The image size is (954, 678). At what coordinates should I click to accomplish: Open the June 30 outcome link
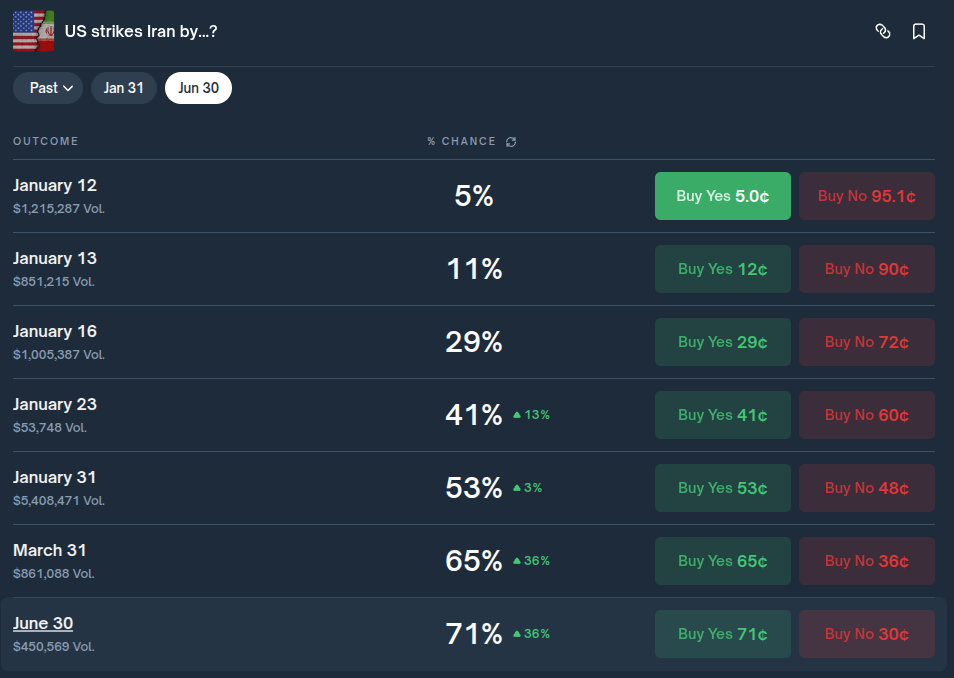(x=43, y=624)
